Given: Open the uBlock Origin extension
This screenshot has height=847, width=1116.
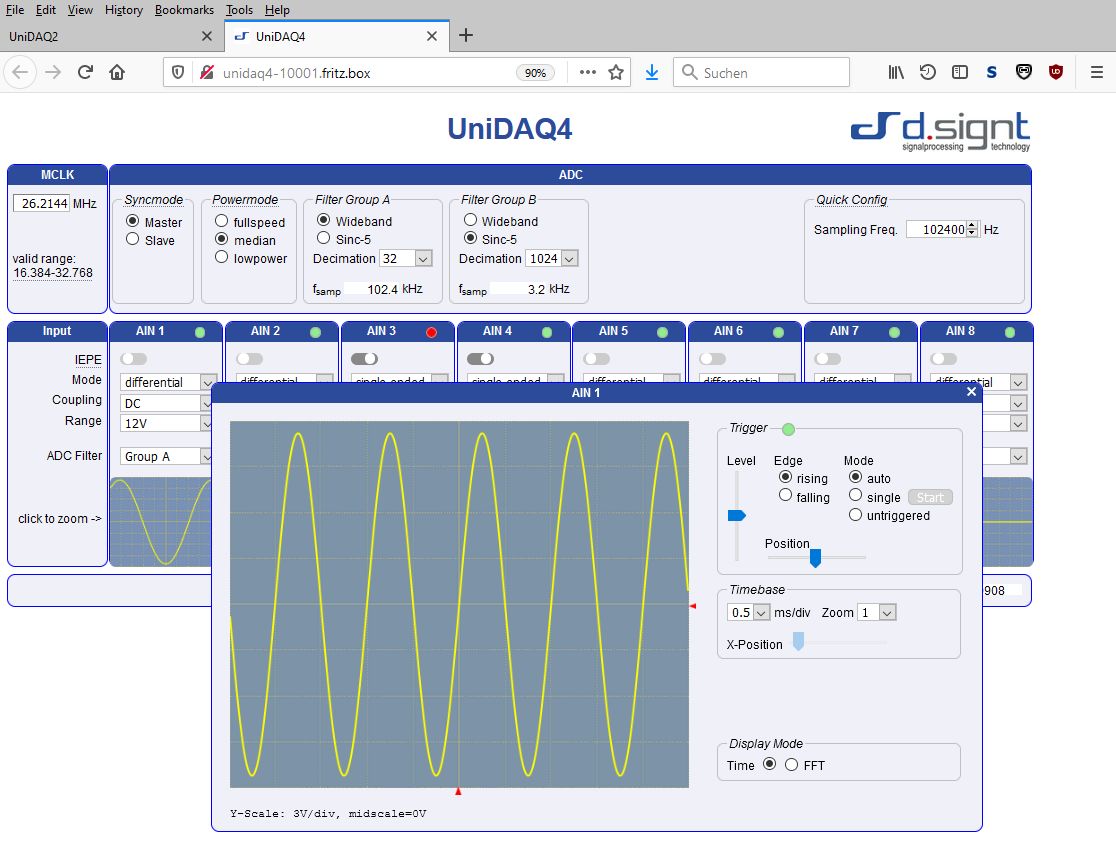Looking at the screenshot, I should click(1056, 73).
